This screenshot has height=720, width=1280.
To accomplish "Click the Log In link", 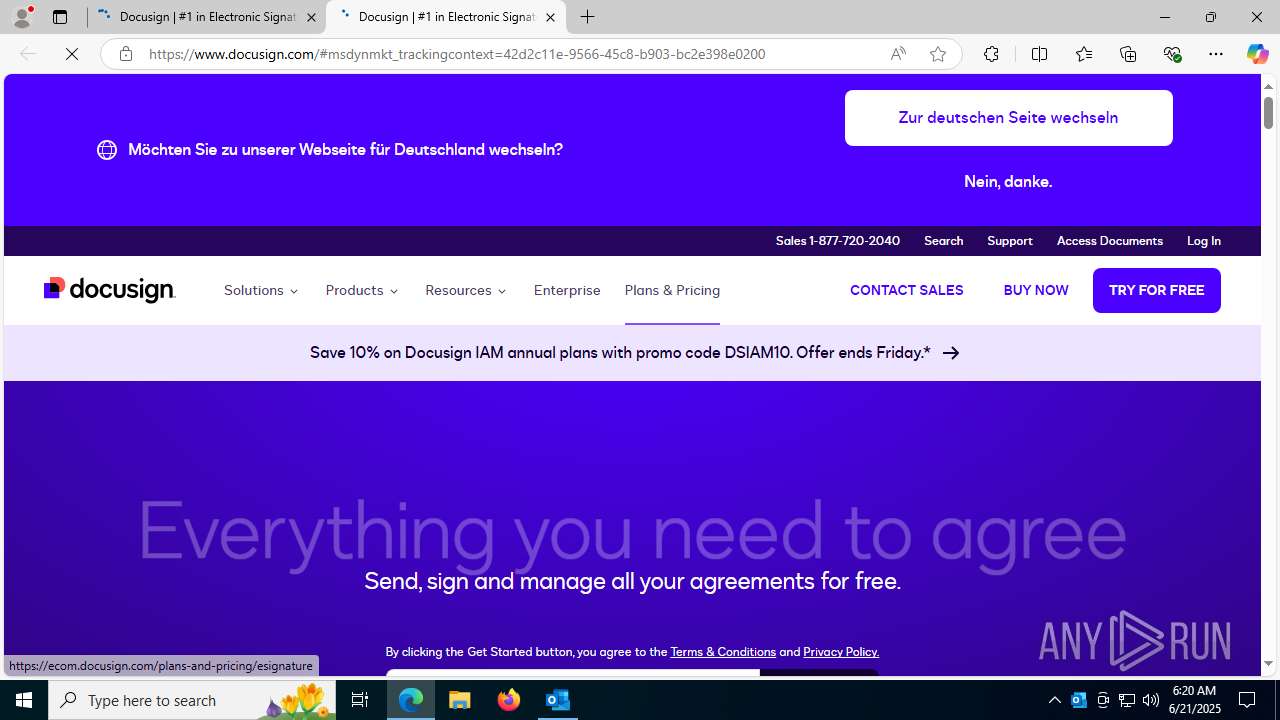I will pyautogui.click(x=1203, y=241).
